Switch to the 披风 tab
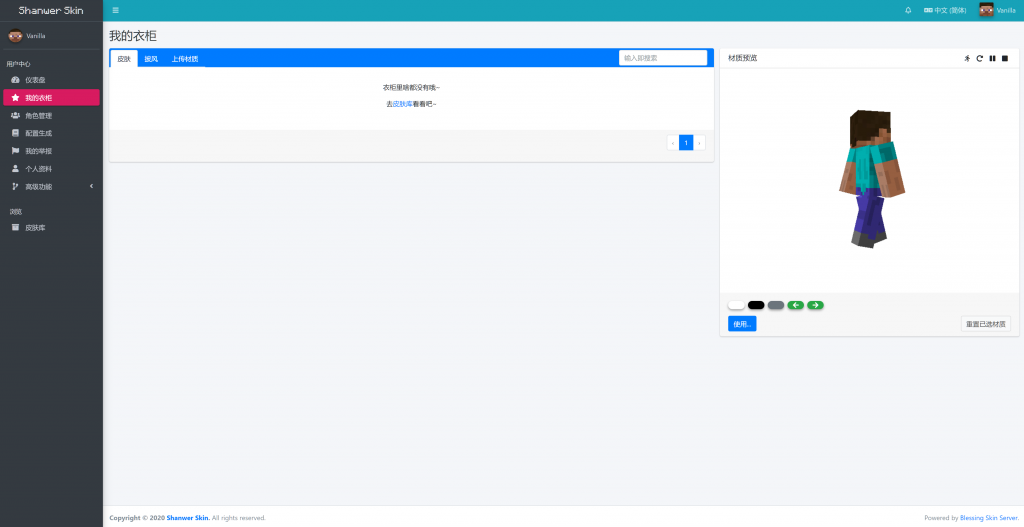This screenshot has height=527, width=1024. pyautogui.click(x=151, y=59)
